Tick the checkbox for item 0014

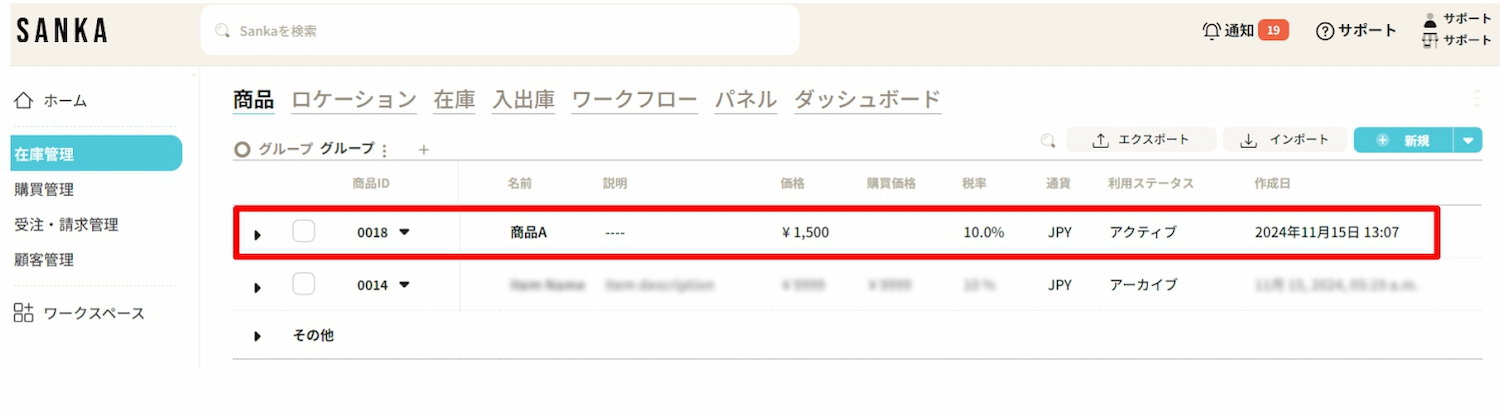pyautogui.click(x=303, y=285)
